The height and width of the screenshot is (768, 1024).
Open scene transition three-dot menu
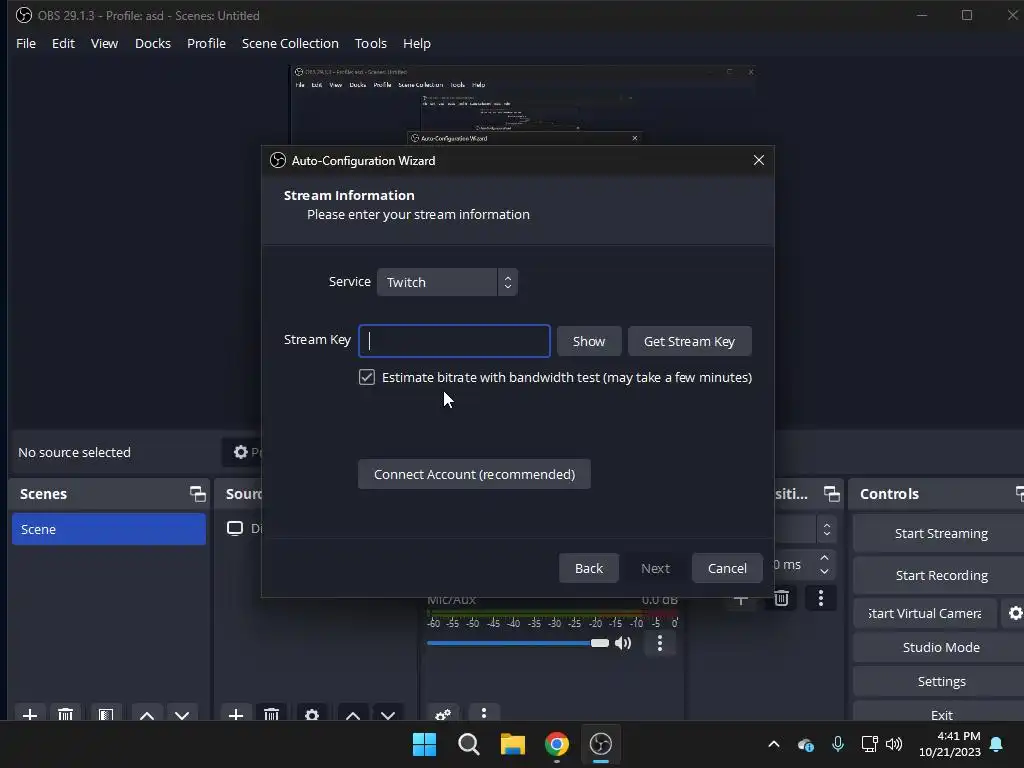pos(821,598)
